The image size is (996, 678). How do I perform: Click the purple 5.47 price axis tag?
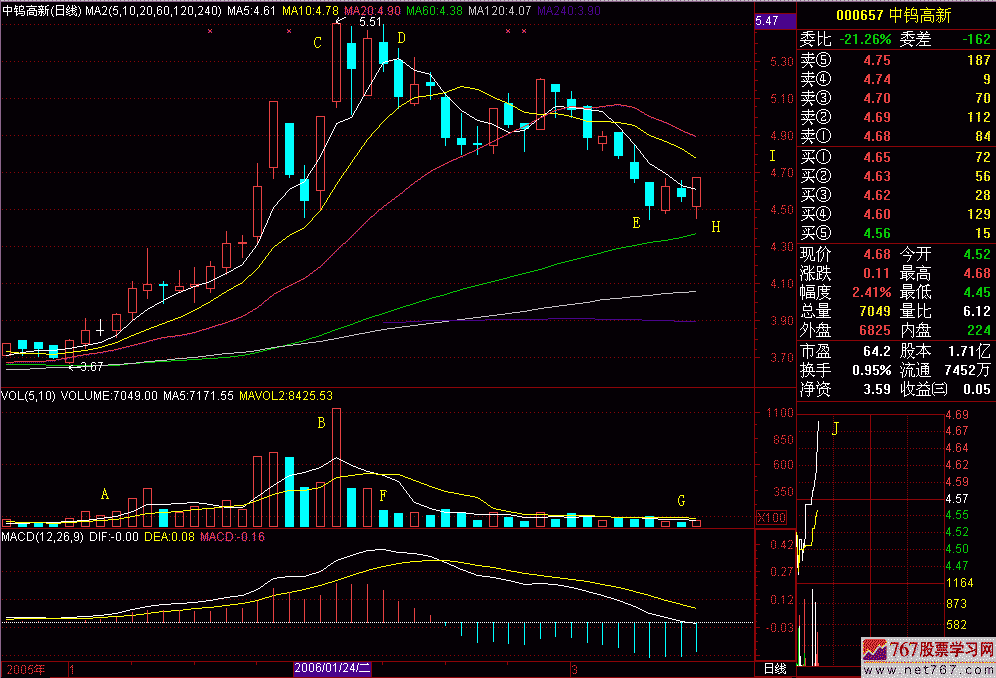coord(768,21)
